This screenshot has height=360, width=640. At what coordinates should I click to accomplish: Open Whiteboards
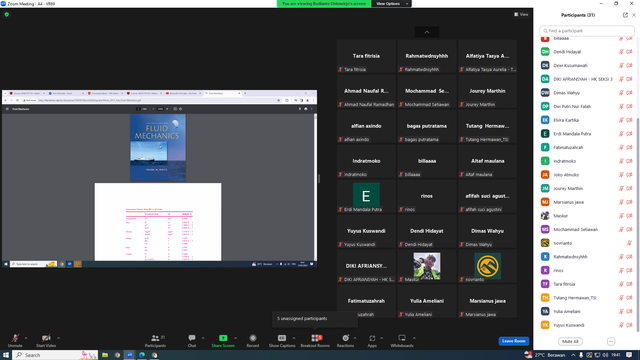[x=402, y=340]
